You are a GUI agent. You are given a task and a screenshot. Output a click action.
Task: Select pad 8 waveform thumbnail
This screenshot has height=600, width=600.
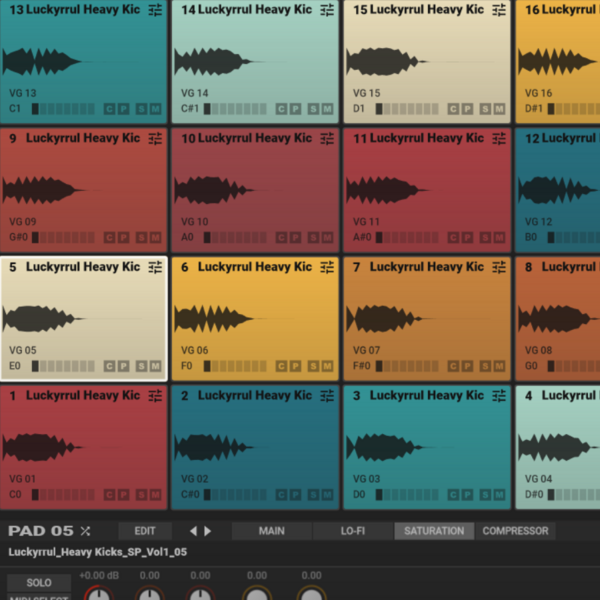559,318
